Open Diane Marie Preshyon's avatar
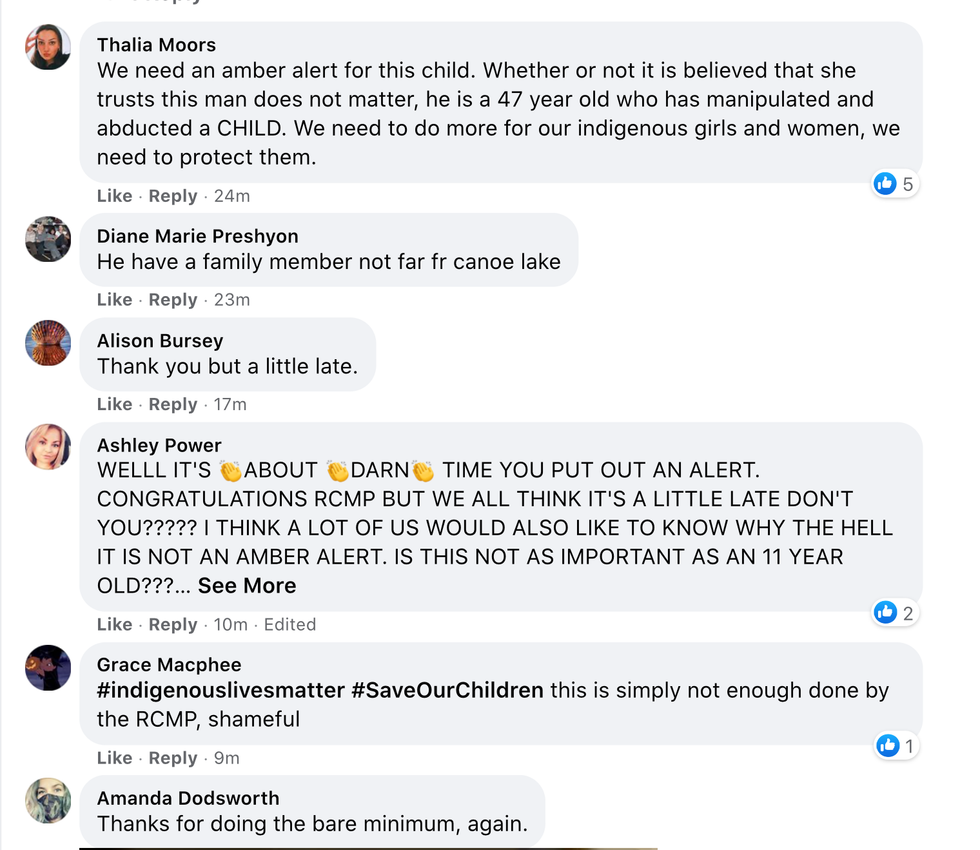The width and height of the screenshot is (980, 850). pyautogui.click(x=48, y=239)
